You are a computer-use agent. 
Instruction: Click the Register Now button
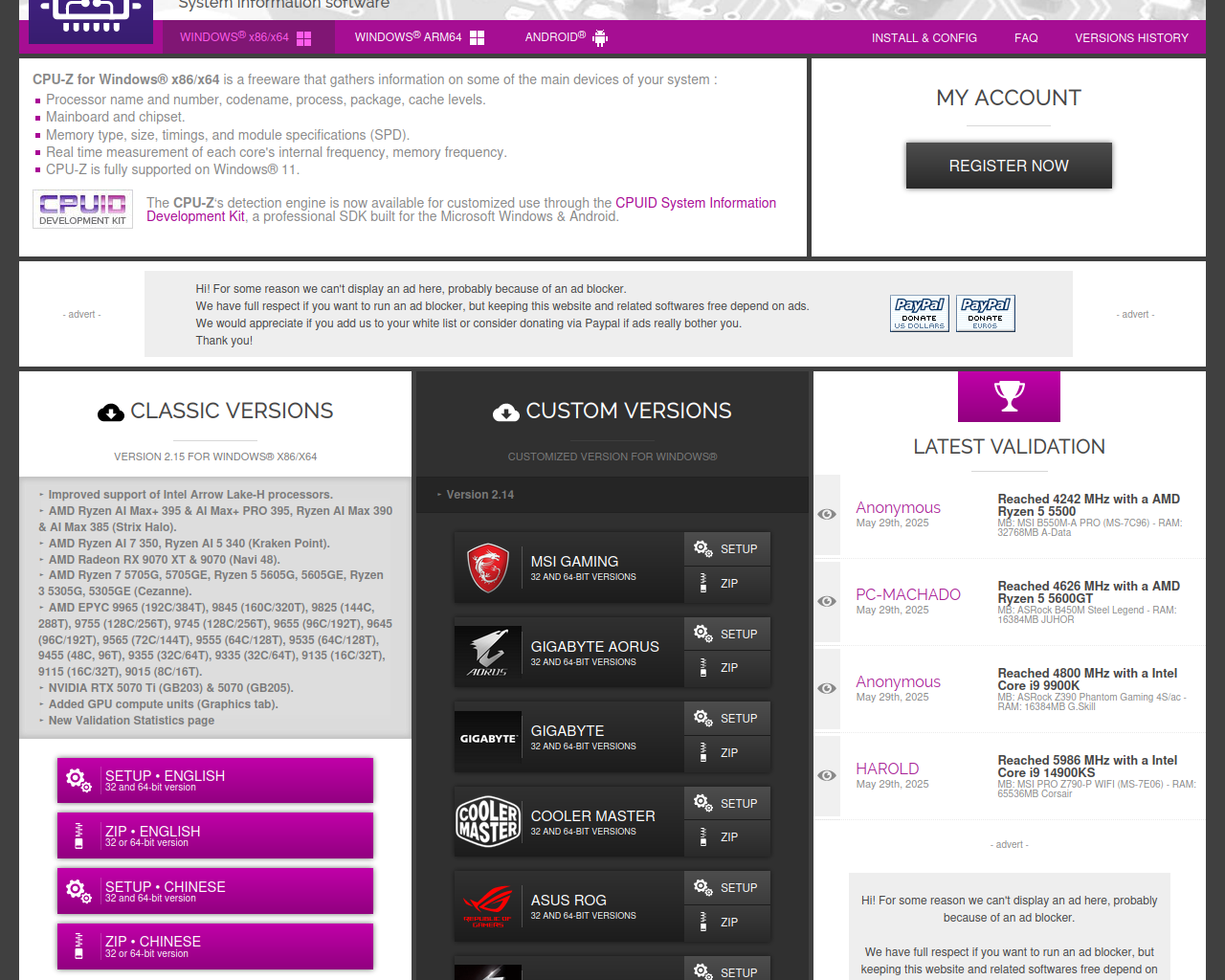1009,166
